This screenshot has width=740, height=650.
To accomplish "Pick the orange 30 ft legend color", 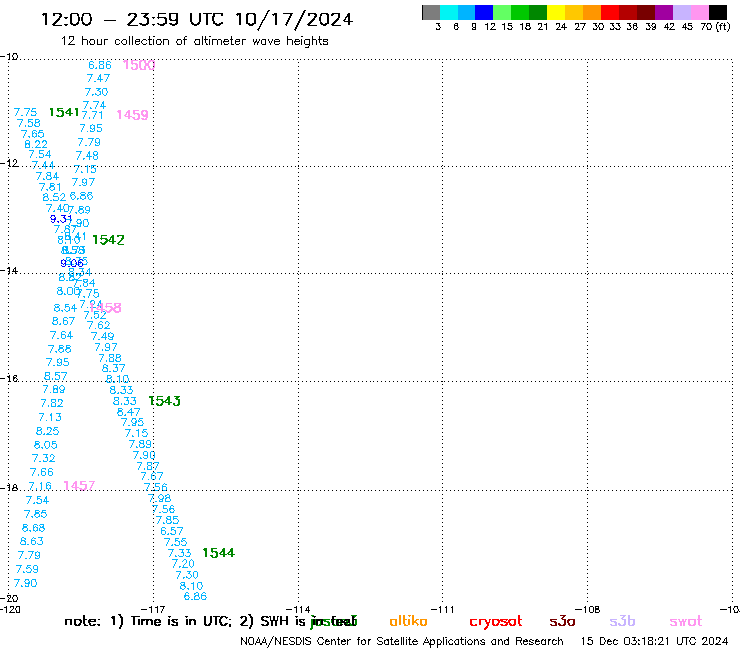I will pyautogui.click(x=592, y=12).
